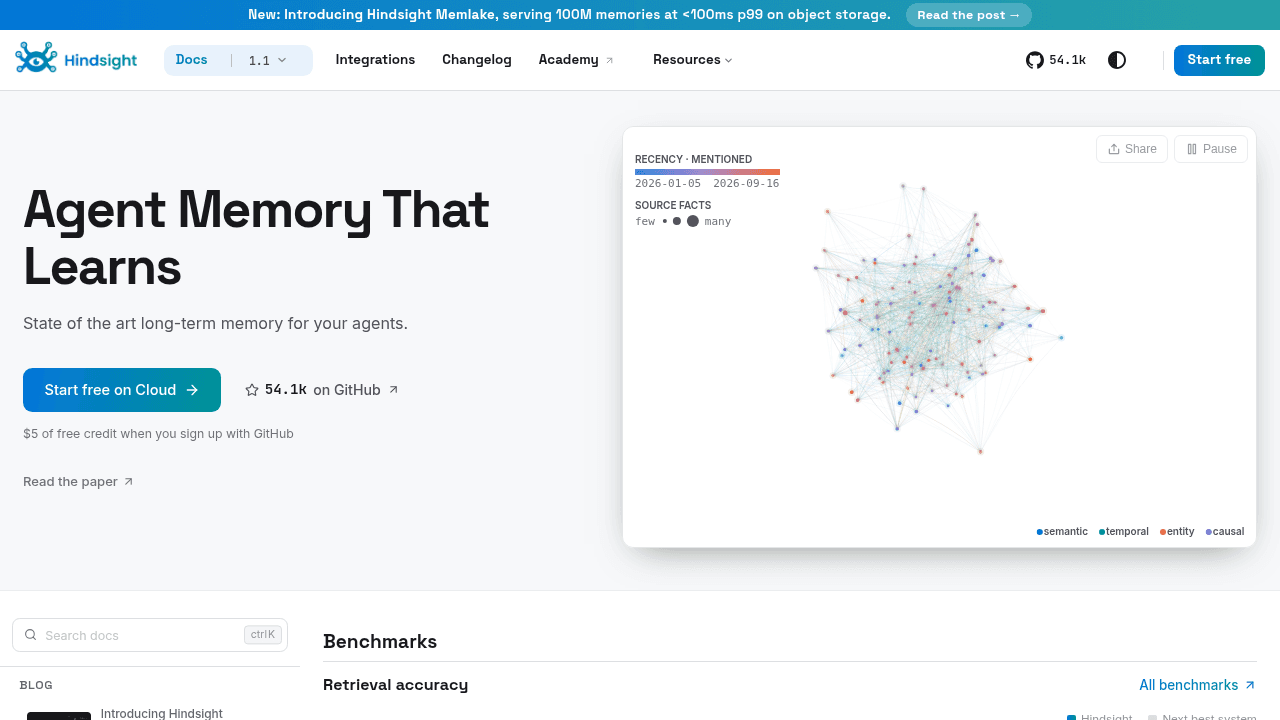Viewport: 1280px width, 720px height.
Task: Open the Read the post banner link
Action: tap(969, 15)
